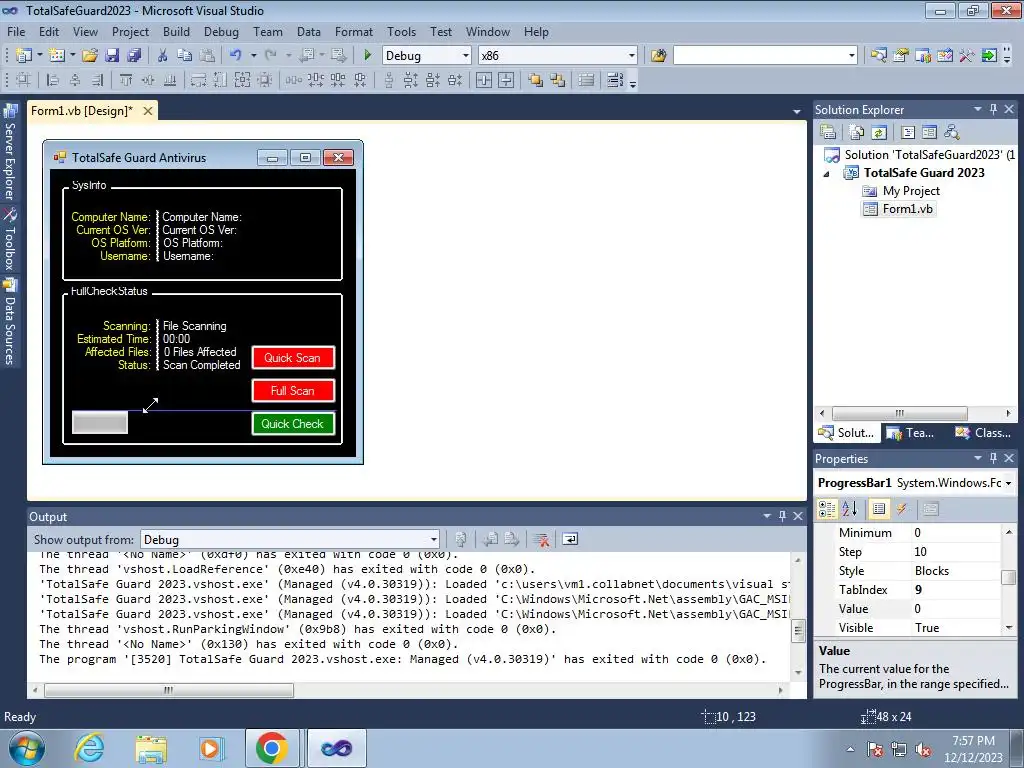Open the Find combo box dropdown

tap(852, 56)
